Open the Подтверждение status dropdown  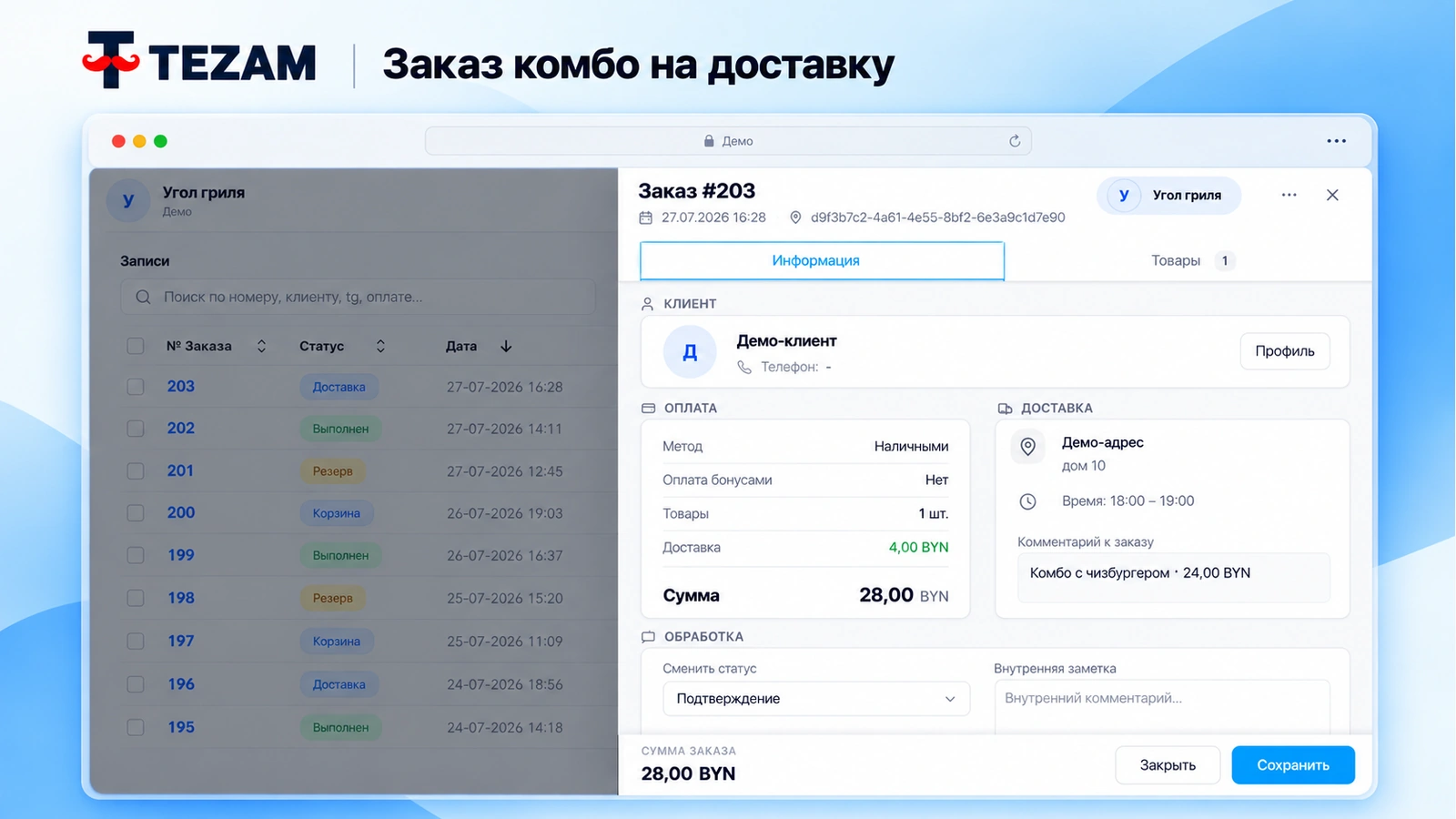point(816,699)
